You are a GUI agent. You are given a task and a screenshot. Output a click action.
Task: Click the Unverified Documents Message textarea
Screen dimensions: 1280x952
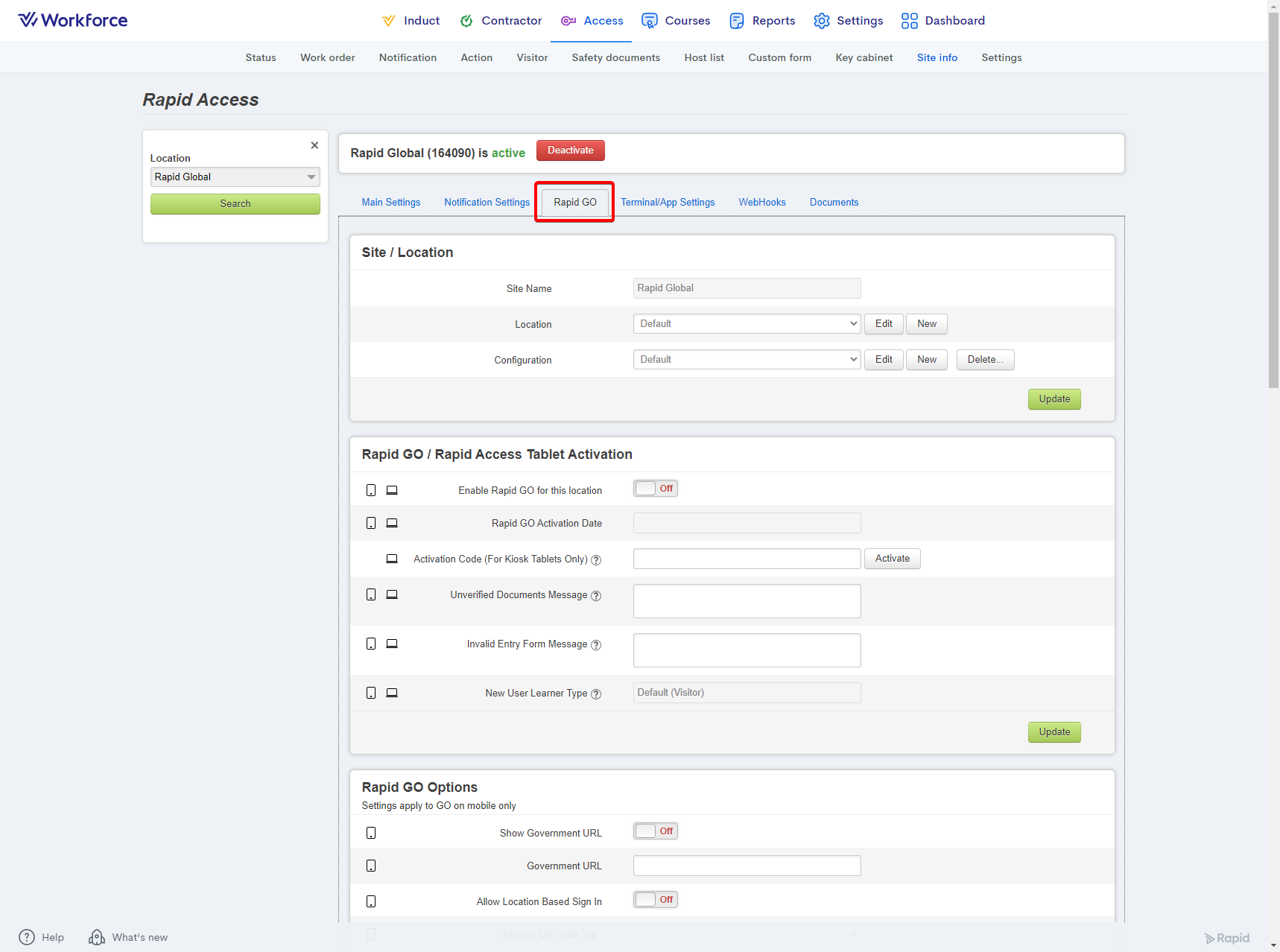tap(747, 601)
